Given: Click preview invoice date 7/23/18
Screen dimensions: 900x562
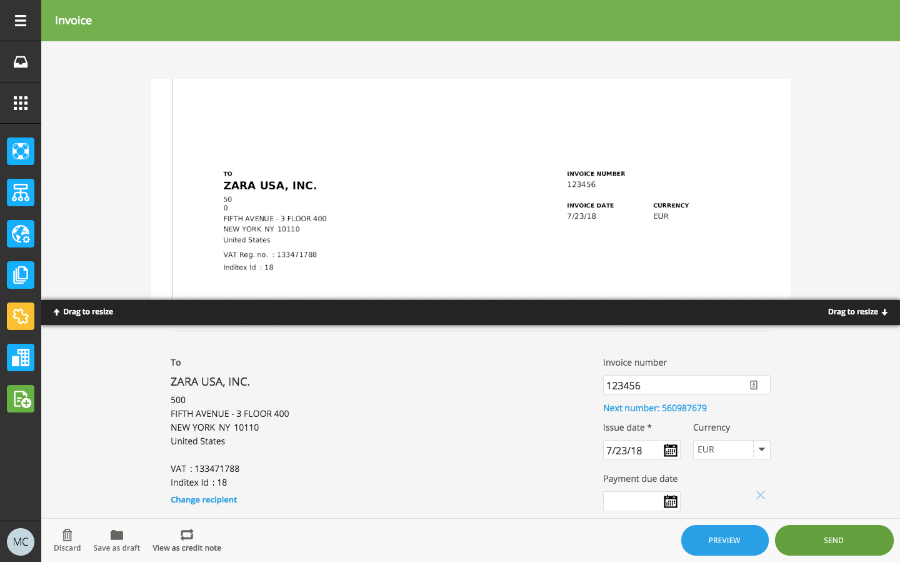Looking at the screenshot, I should pos(581,216).
